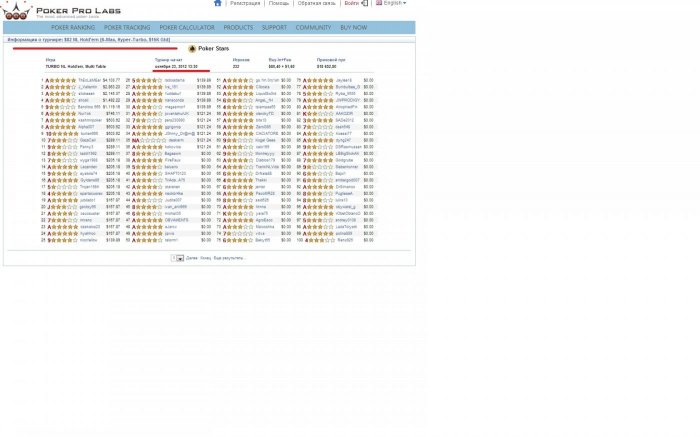Click player name DEVAKENFS
This screenshot has height=437, width=700.
coord(176,220)
